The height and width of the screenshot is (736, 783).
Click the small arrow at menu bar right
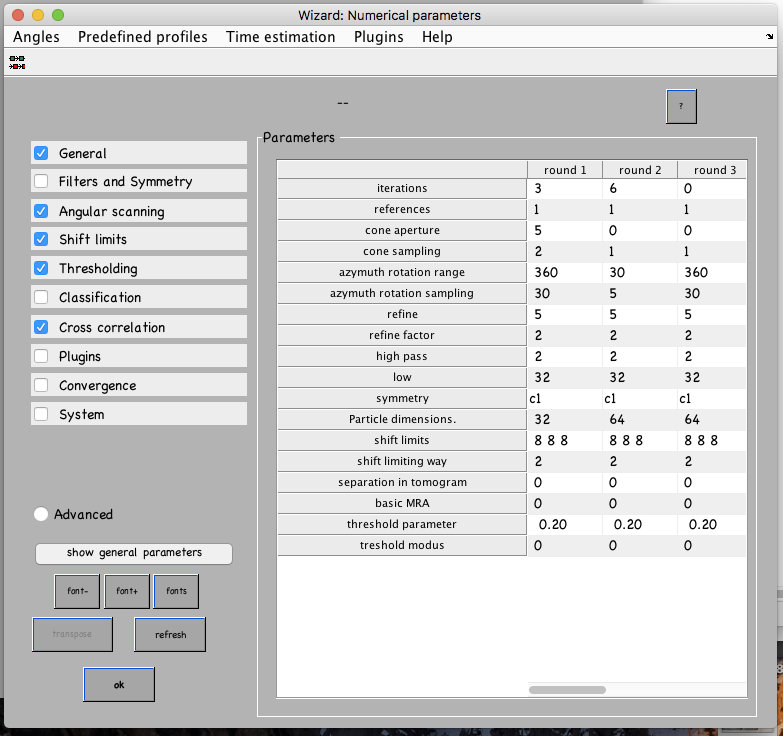coord(770,36)
